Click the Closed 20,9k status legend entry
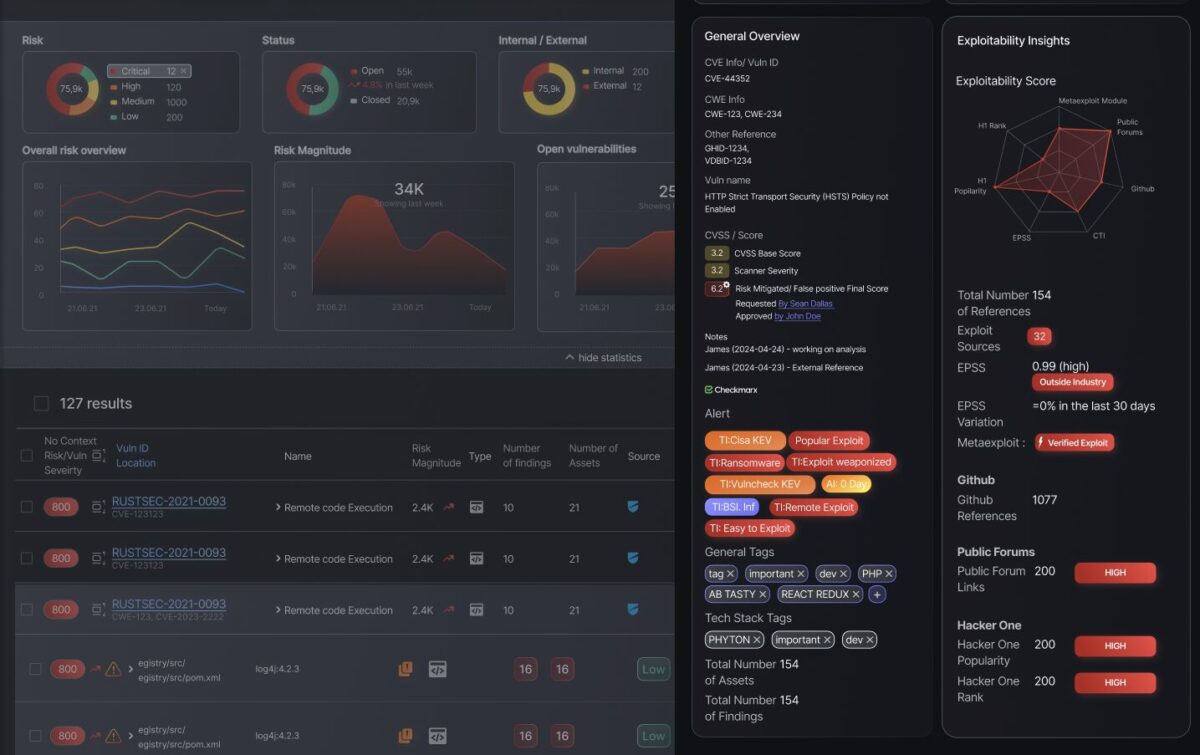Screen dimensions: 1200x755 [x=384, y=101]
